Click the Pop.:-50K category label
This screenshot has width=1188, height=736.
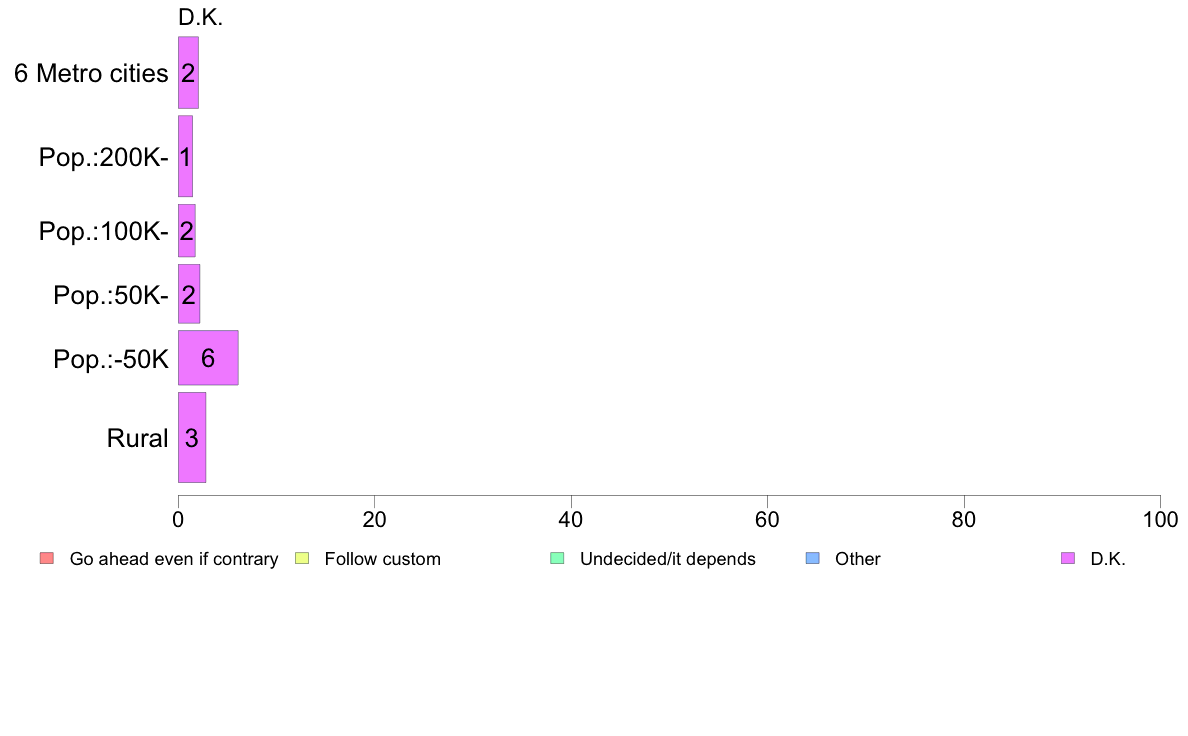click(x=111, y=359)
